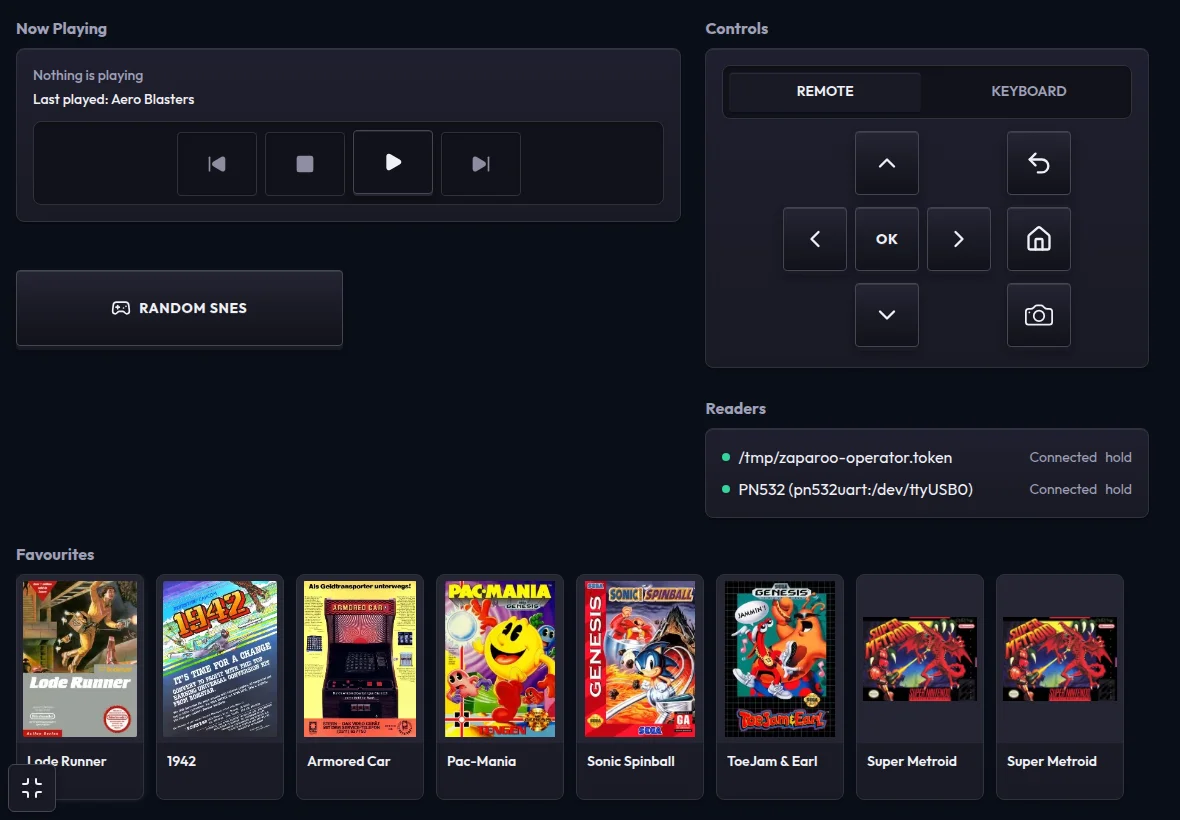Image resolution: width=1180 pixels, height=820 pixels.
Task: Open the 1942 cover thumbnail
Action: pyautogui.click(x=220, y=659)
